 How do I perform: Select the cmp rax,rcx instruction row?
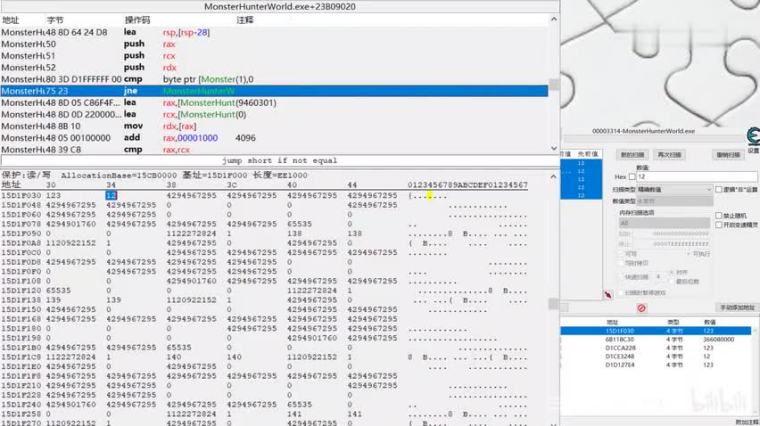274,149
